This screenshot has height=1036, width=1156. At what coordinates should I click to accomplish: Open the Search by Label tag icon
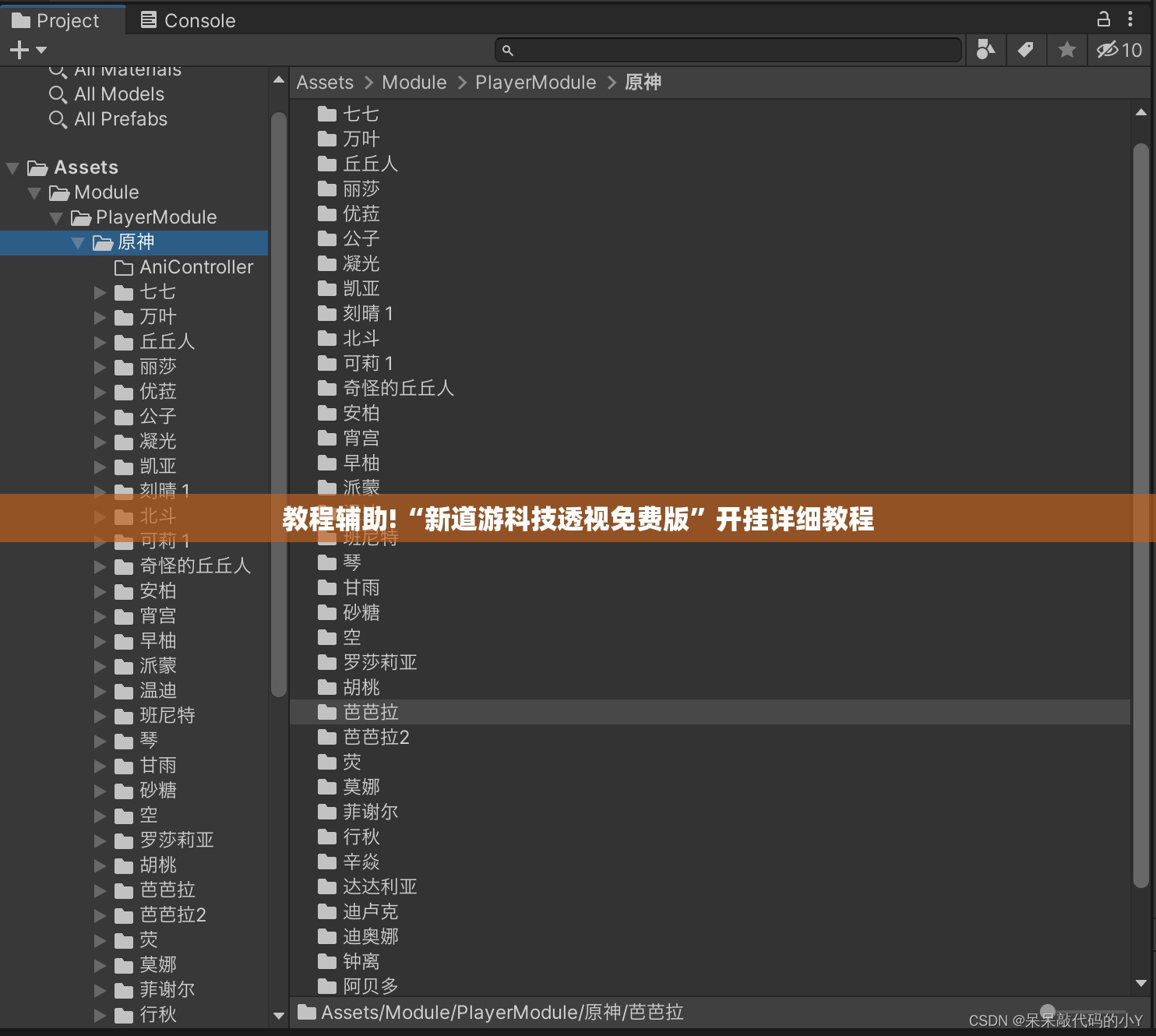1026,50
